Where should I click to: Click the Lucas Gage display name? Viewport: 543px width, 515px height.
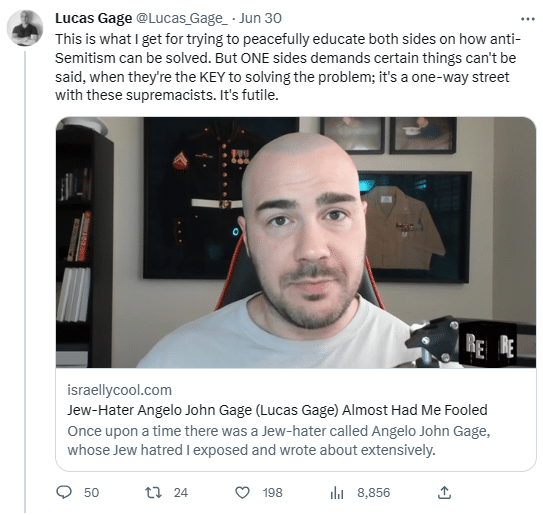94,18
